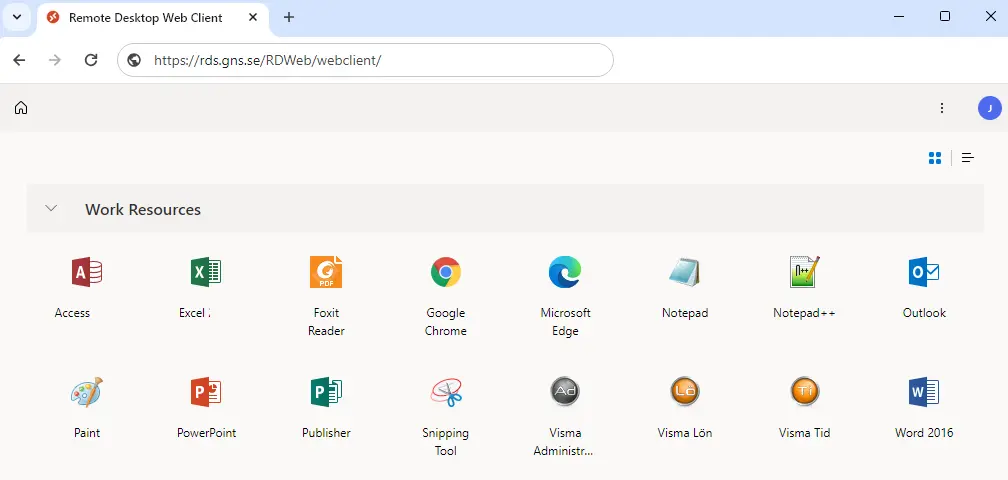
Task: Open the Visma Administration icon
Action: [565, 391]
